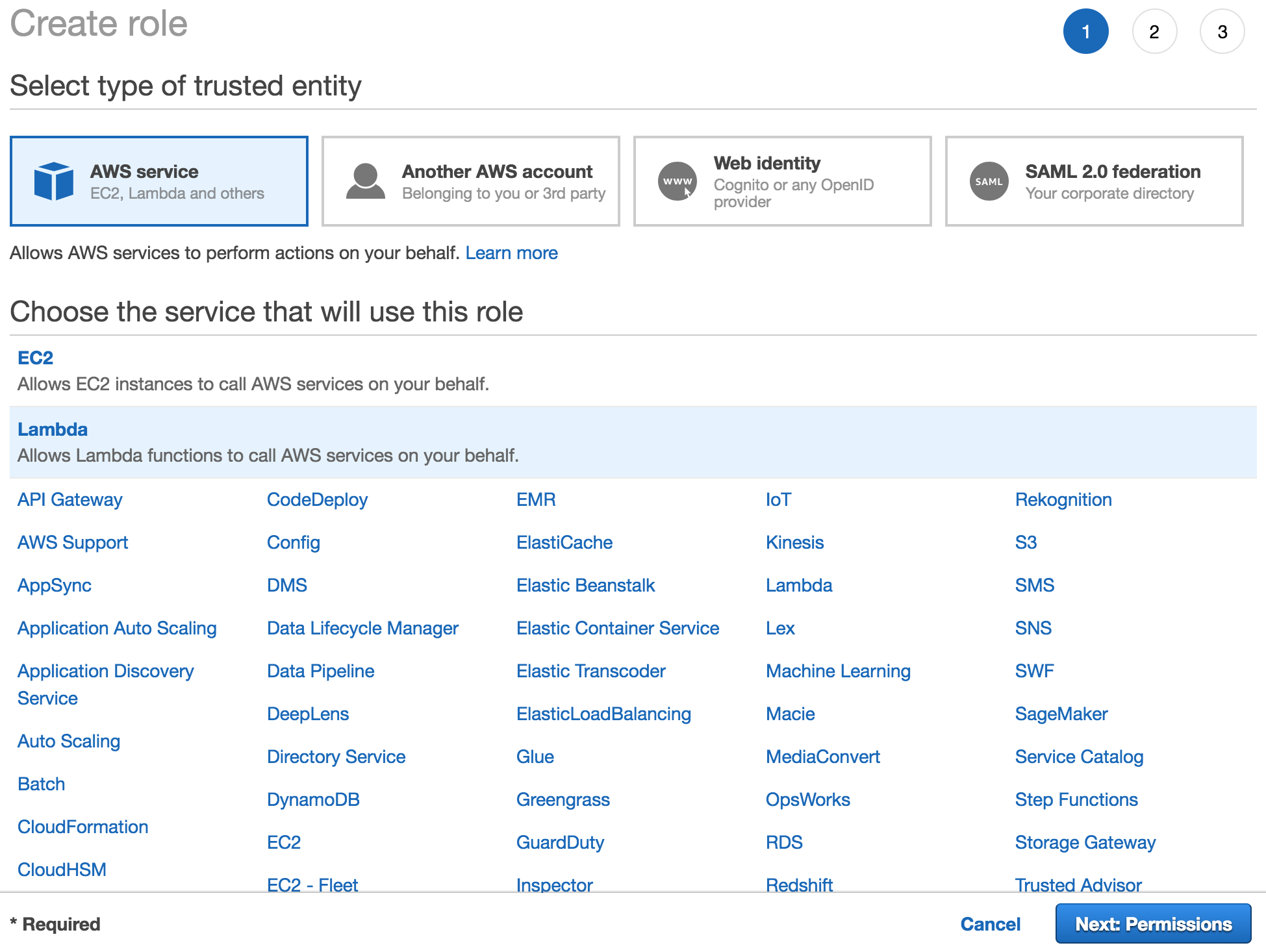Go to step 1 circle
This screenshot has width=1266, height=952.
(1085, 31)
